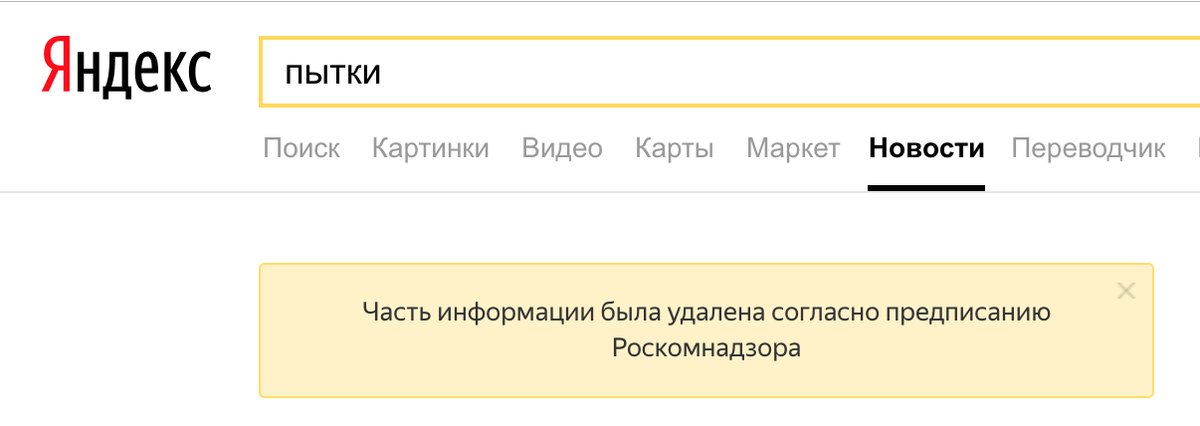The width and height of the screenshot is (1200, 426).
Task: Click the black underline beneath Новости
Action: [926, 187]
